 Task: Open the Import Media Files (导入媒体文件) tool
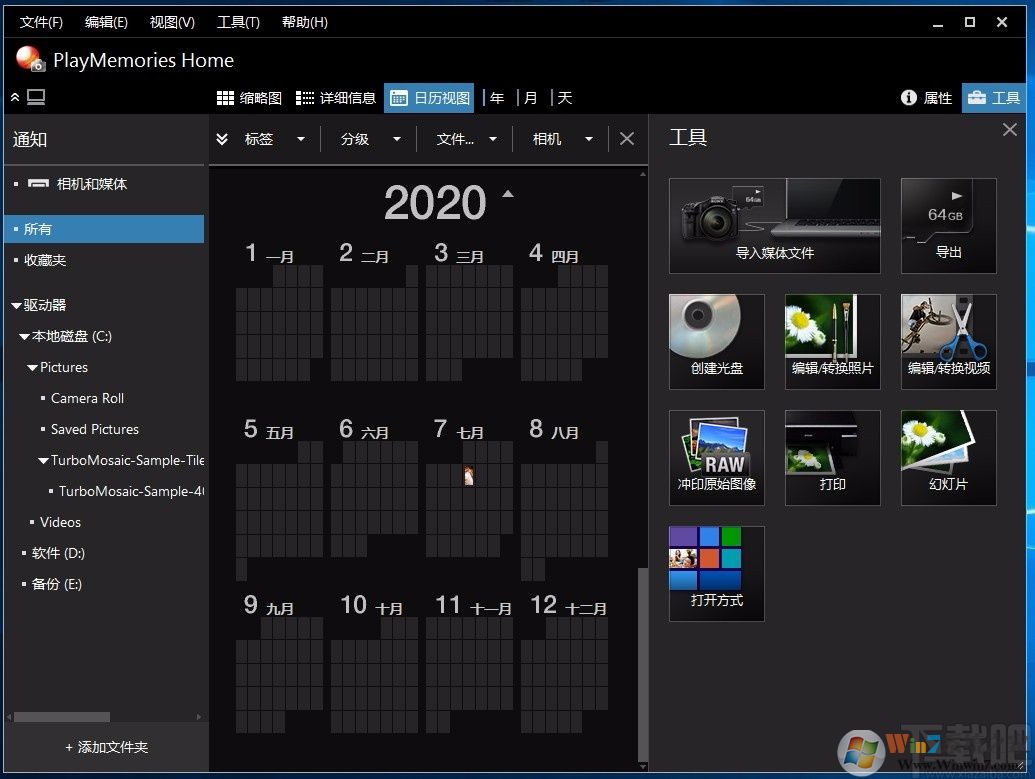774,225
